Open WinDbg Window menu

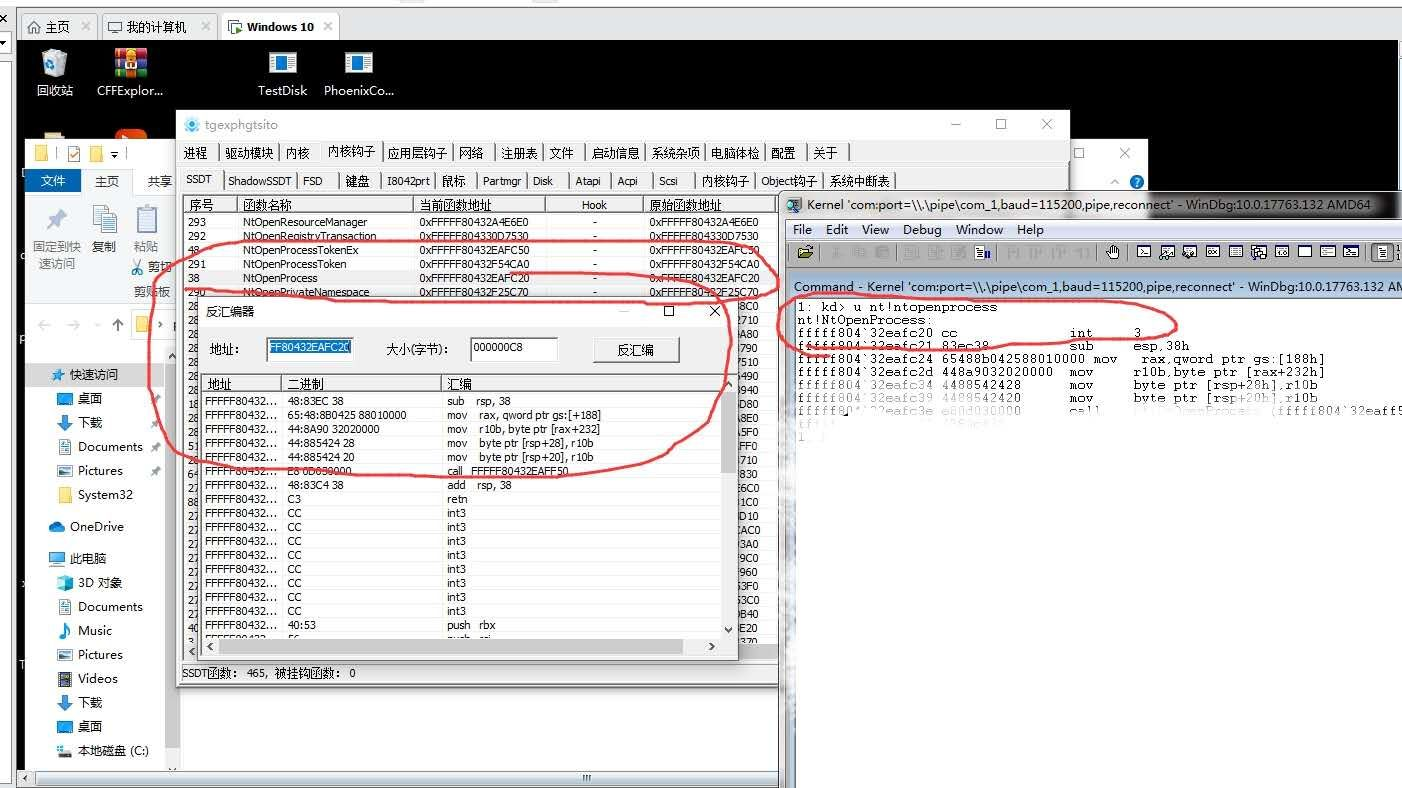[979, 229]
